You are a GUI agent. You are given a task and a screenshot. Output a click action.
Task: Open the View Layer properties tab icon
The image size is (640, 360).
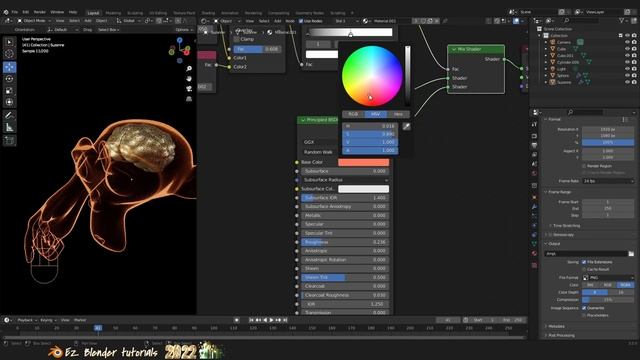(x=534, y=155)
